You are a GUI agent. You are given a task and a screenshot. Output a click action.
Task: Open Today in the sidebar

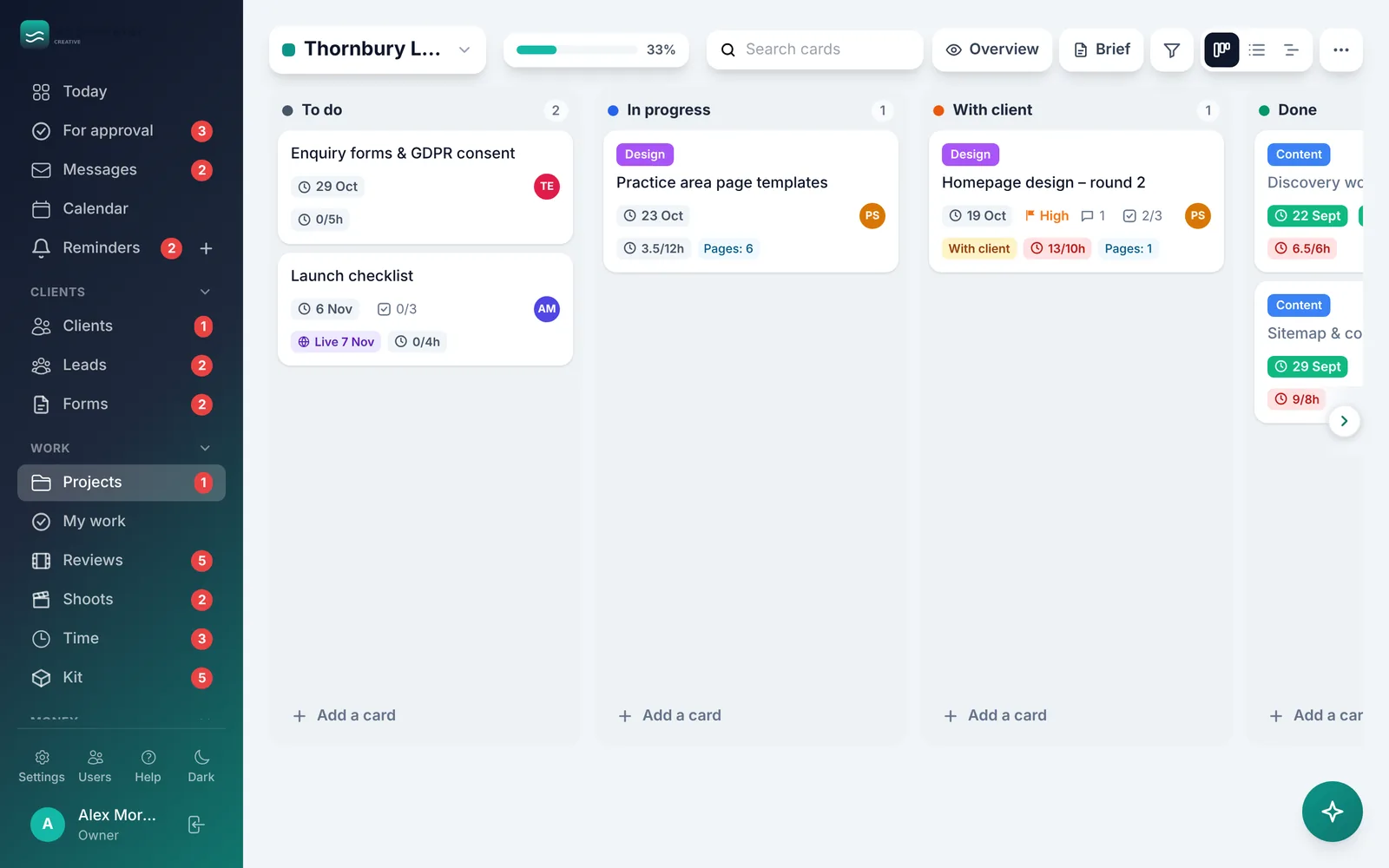click(122, 92)
